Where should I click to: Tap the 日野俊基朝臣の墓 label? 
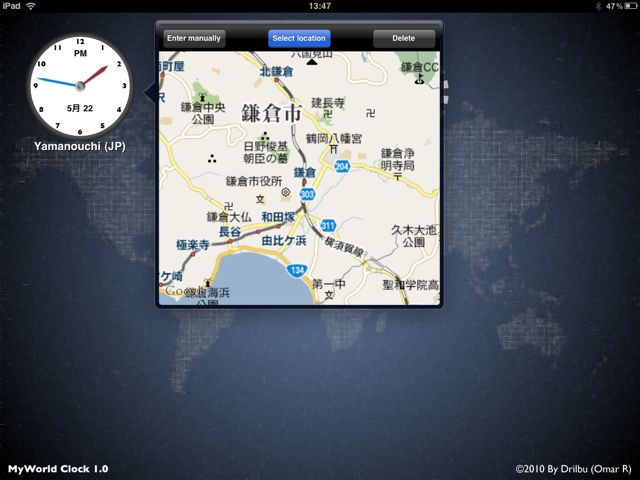coord(266,152)
